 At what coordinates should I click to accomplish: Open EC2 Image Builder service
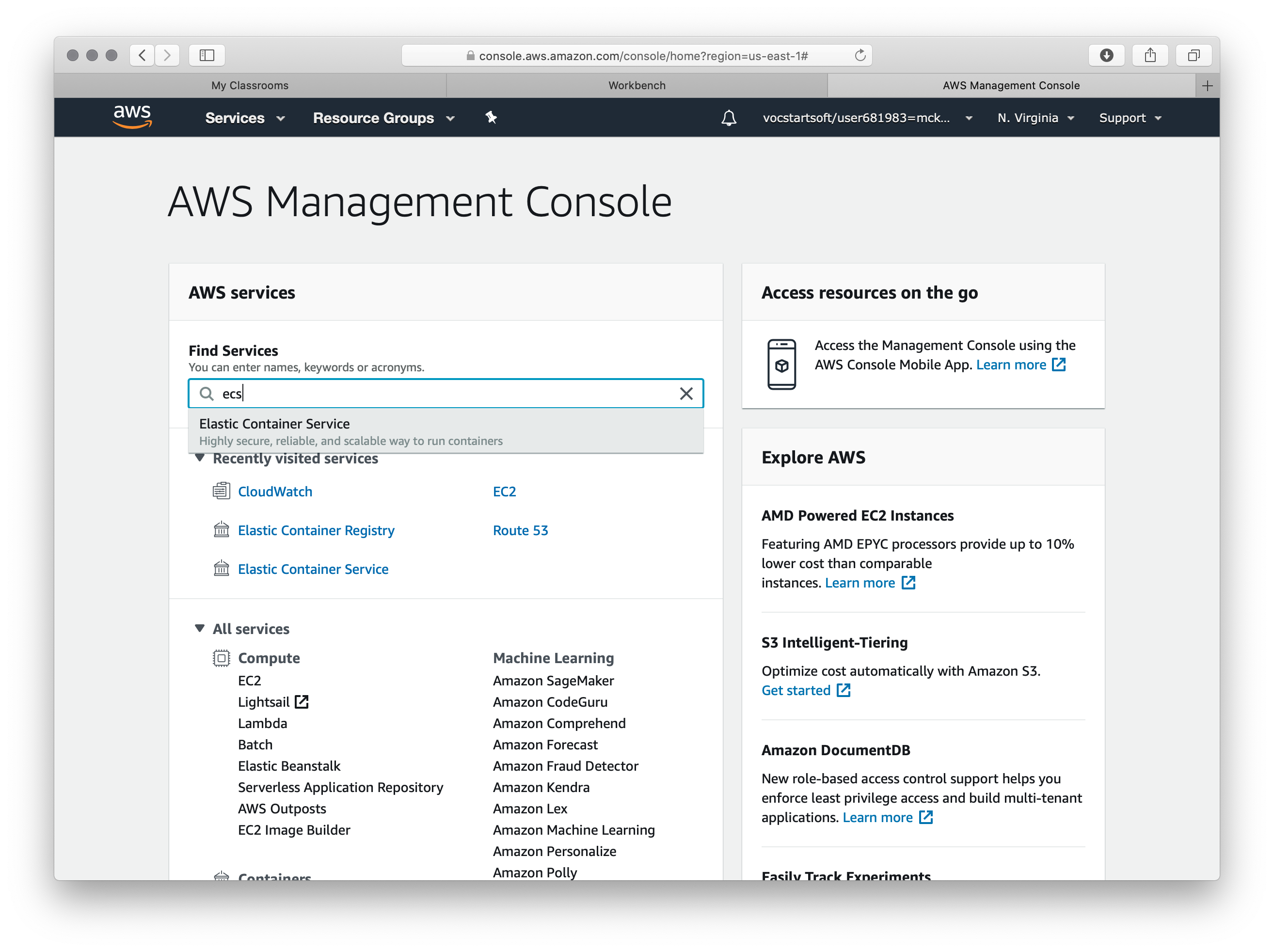click(x=294, y=829)
